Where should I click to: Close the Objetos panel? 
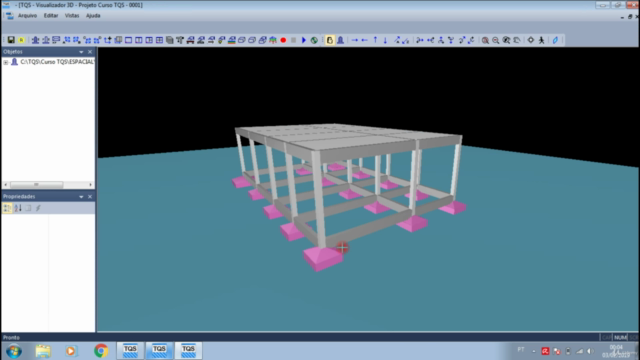pyautogui.click(x=90, y=52)
